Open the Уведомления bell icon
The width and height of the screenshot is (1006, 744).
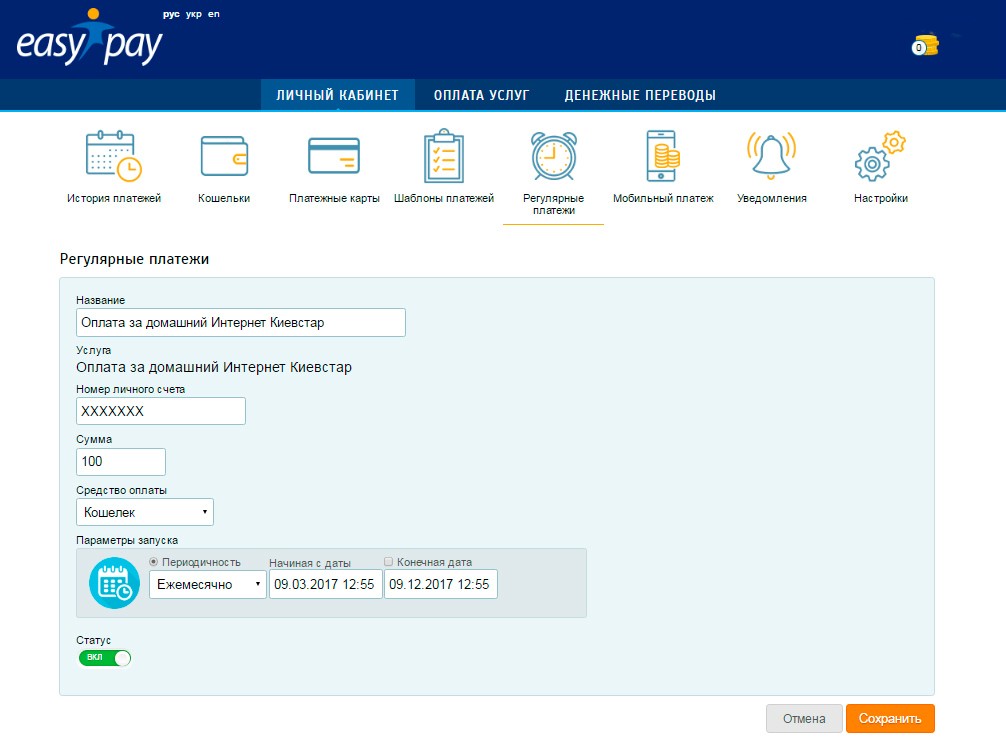pyautogui.click(x=771, y=155)
